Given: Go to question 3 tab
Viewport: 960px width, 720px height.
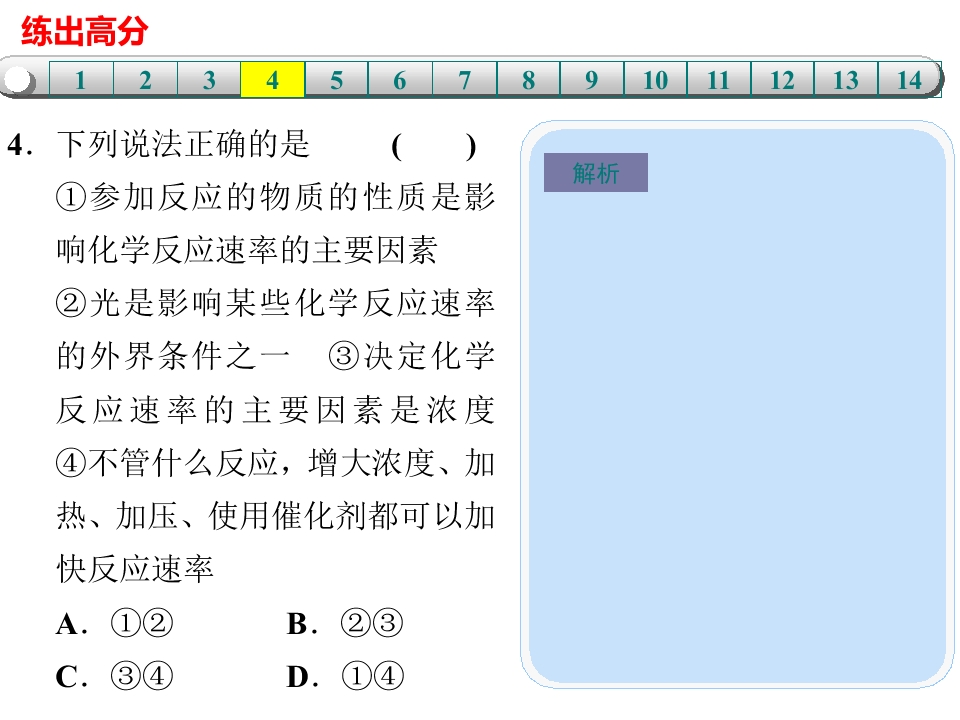Looking at the screenshot, I should click(209, 80).
